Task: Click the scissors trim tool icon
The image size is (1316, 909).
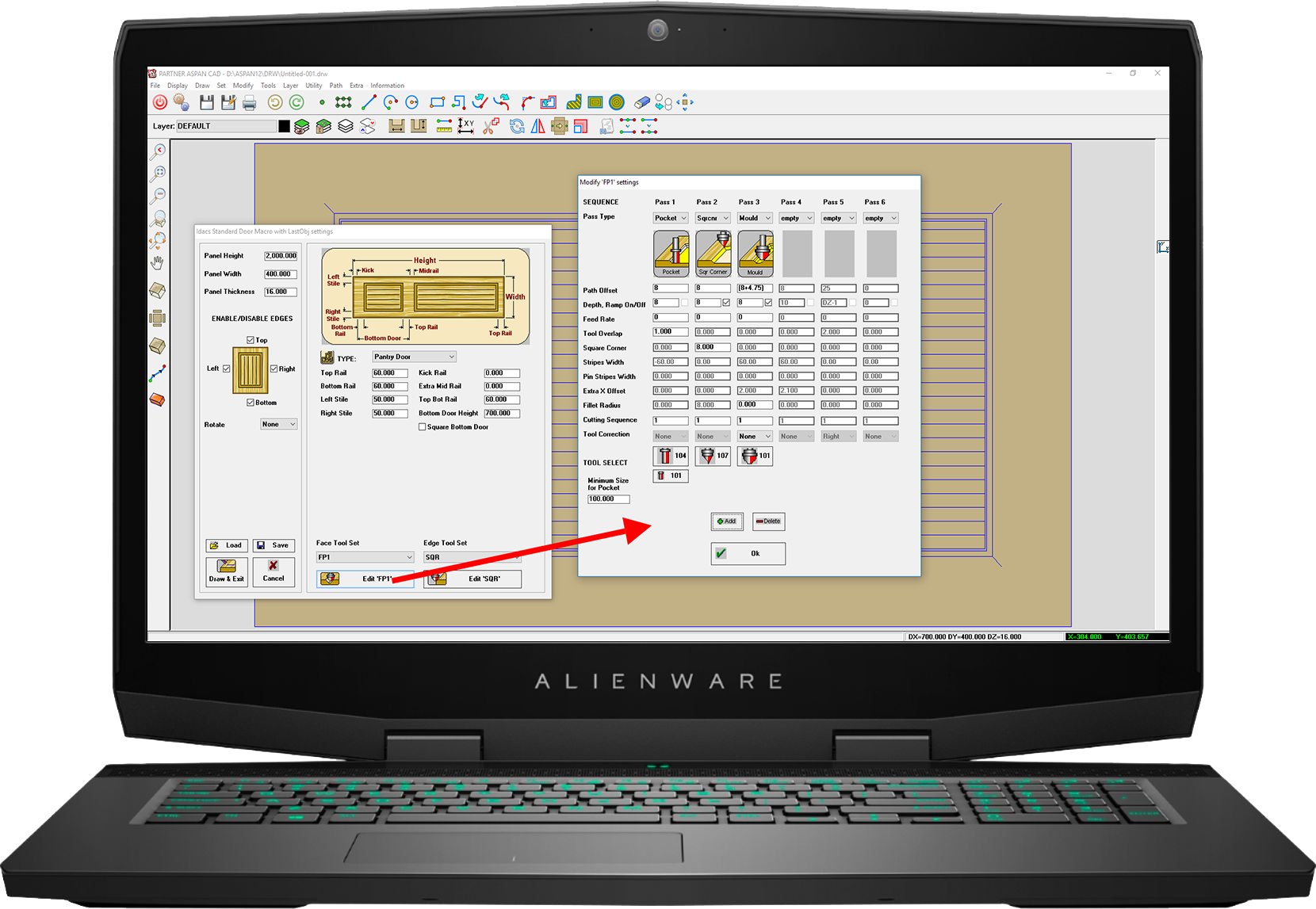Action: (492, 126)
